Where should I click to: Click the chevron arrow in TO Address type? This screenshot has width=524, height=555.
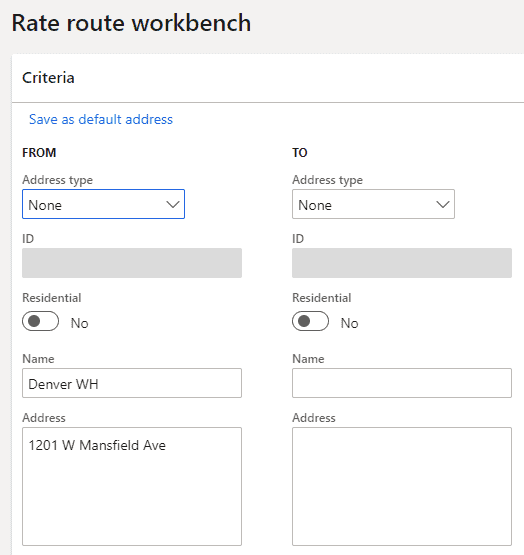point(443,204)
